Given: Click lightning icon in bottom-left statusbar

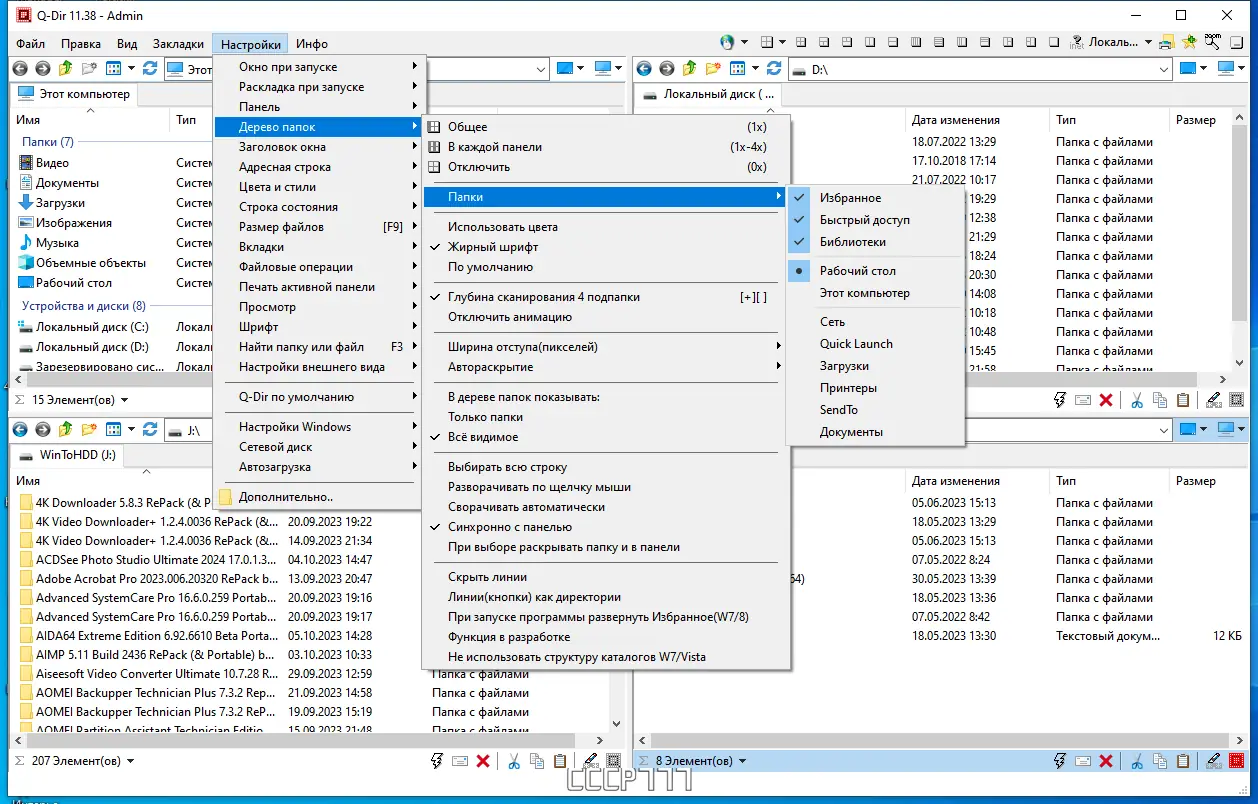Looking at the screenshot, I should click(437, 761).
